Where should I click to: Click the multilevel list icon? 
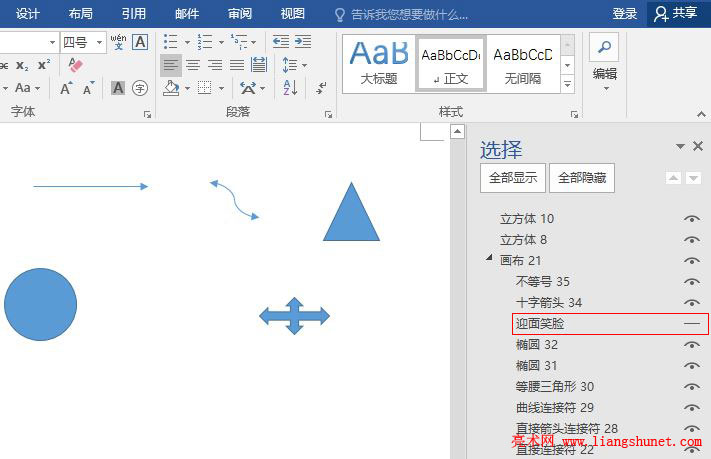click(239, 42)
